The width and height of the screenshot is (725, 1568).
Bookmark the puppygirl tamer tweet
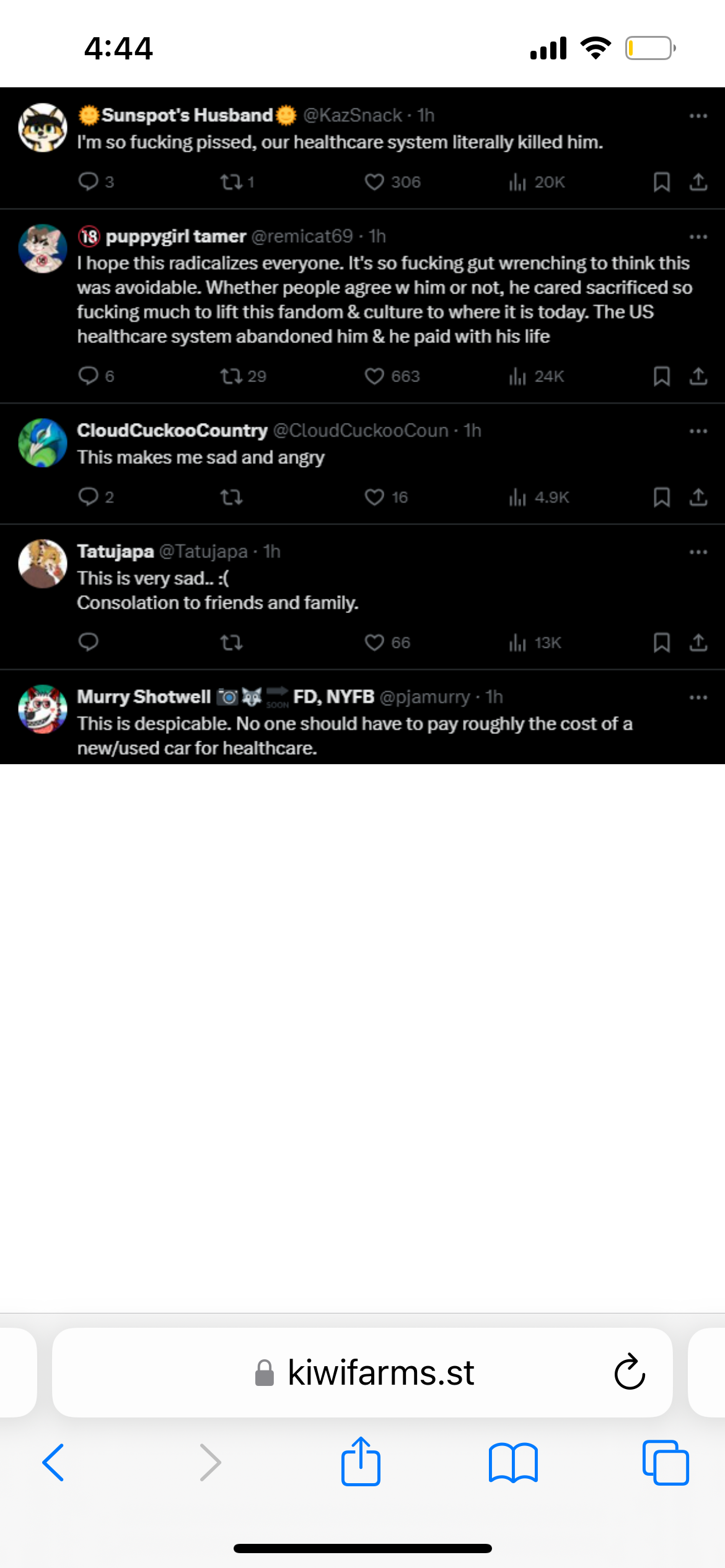coord(661,376)
